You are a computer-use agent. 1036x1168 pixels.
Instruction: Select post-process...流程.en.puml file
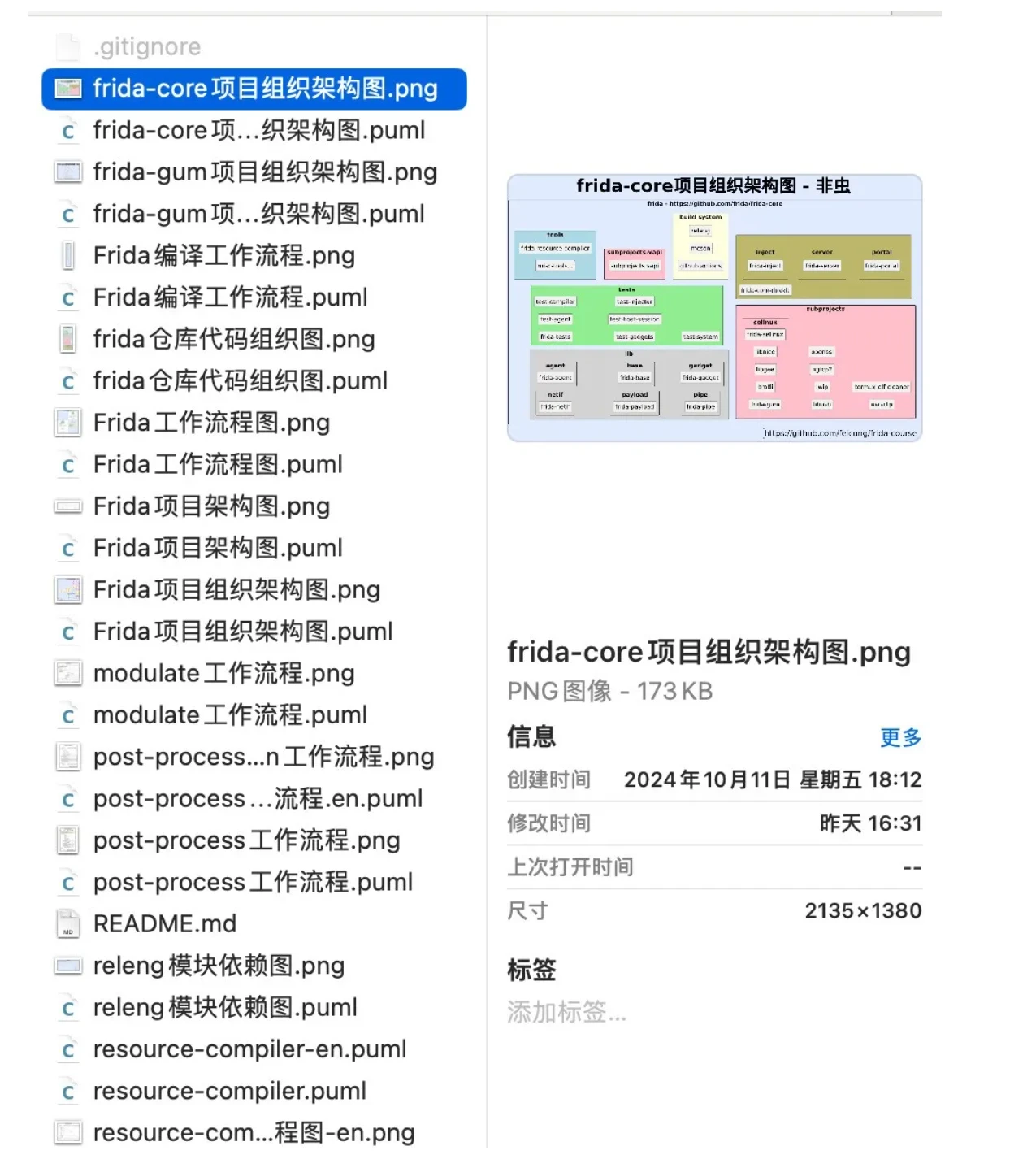click(x=258, y=799)
